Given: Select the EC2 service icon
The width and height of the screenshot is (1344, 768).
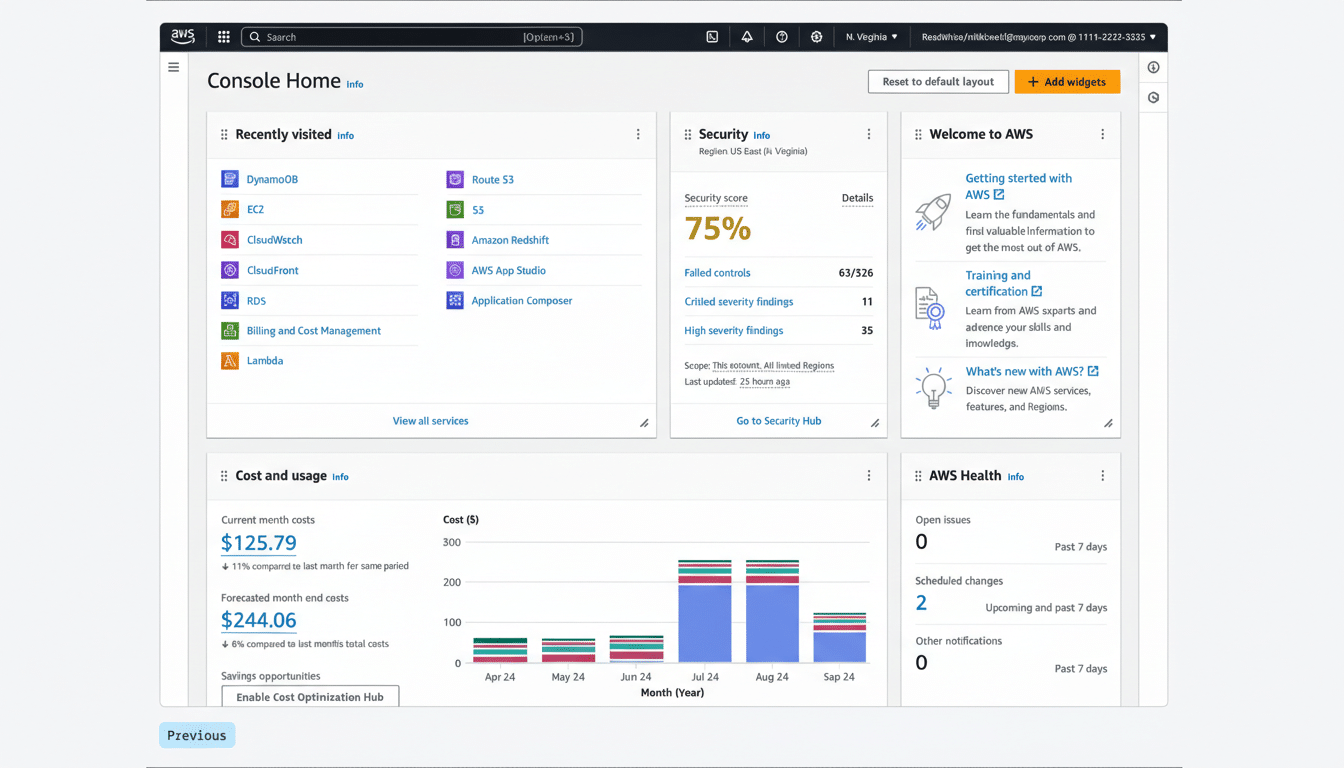Looking at the screenshot, I should [x=231, y=209].
